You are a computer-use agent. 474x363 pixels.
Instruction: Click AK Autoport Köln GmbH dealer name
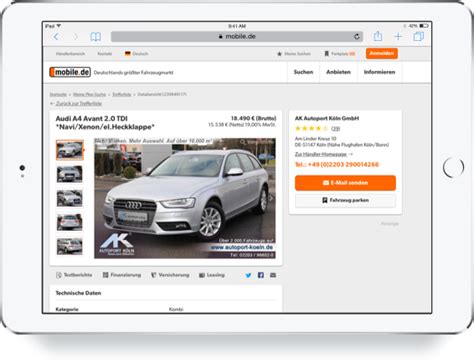pyautogui.click(x=327, y=118)
